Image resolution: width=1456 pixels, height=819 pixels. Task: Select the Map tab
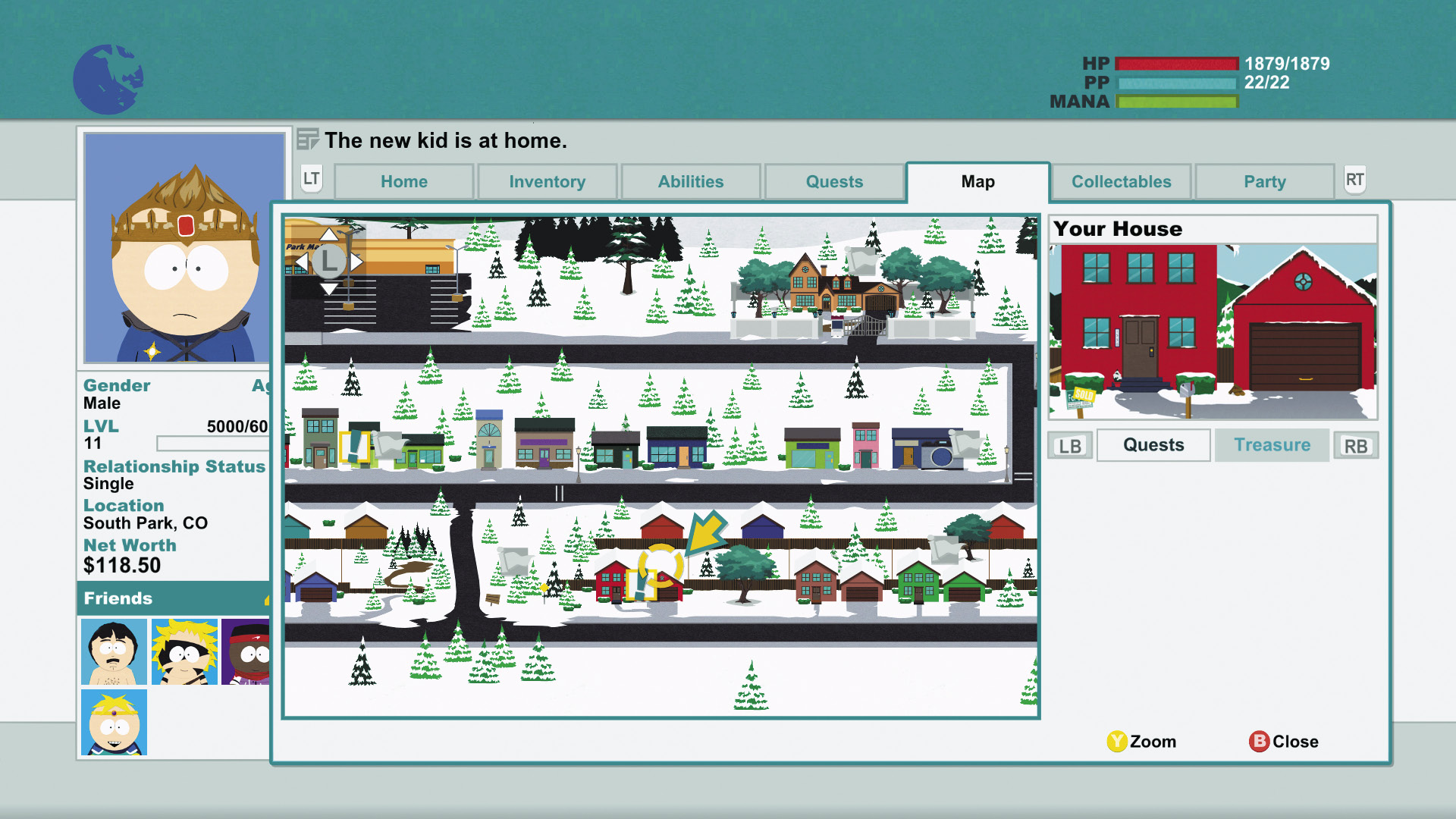[x=978, y=182]
